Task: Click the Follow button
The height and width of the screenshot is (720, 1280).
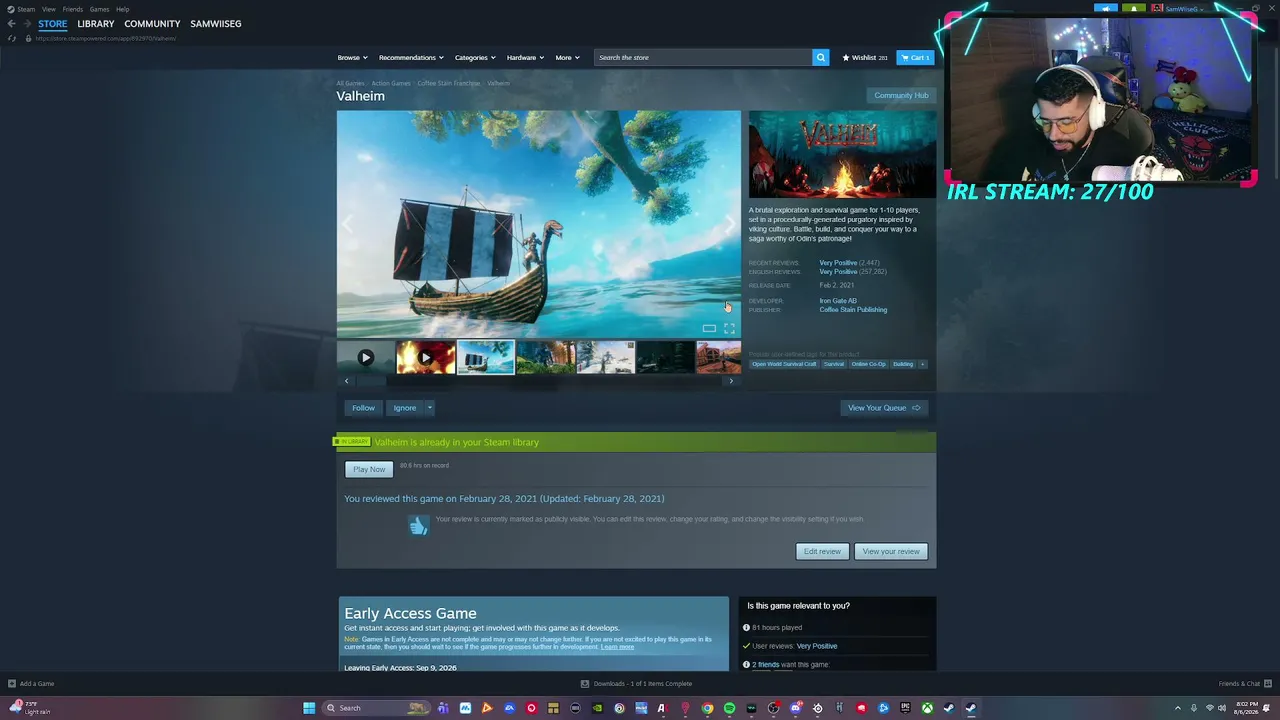Action: tap(363, 408)
